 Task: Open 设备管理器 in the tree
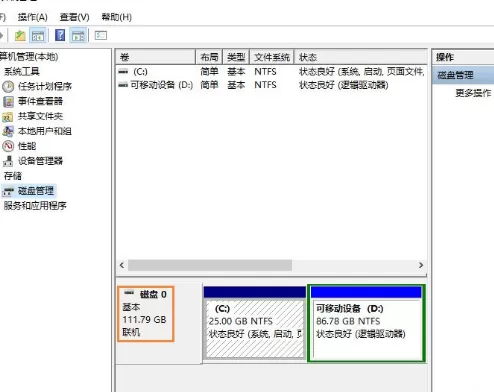click(40, 161)
